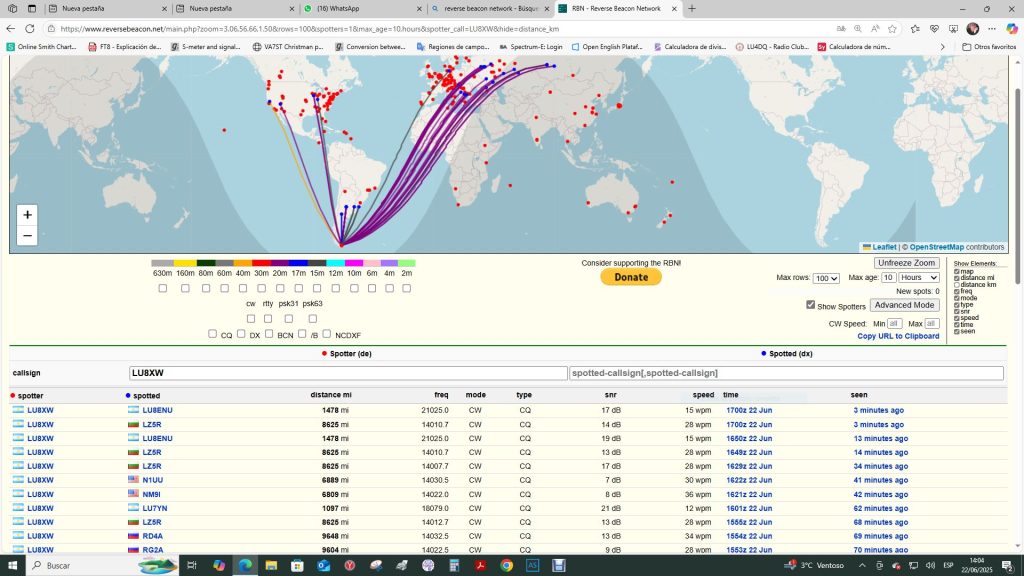1024x576 pixels.
Task: Open Google Chrome from the taskbar
Action: (x=507, y=565)
